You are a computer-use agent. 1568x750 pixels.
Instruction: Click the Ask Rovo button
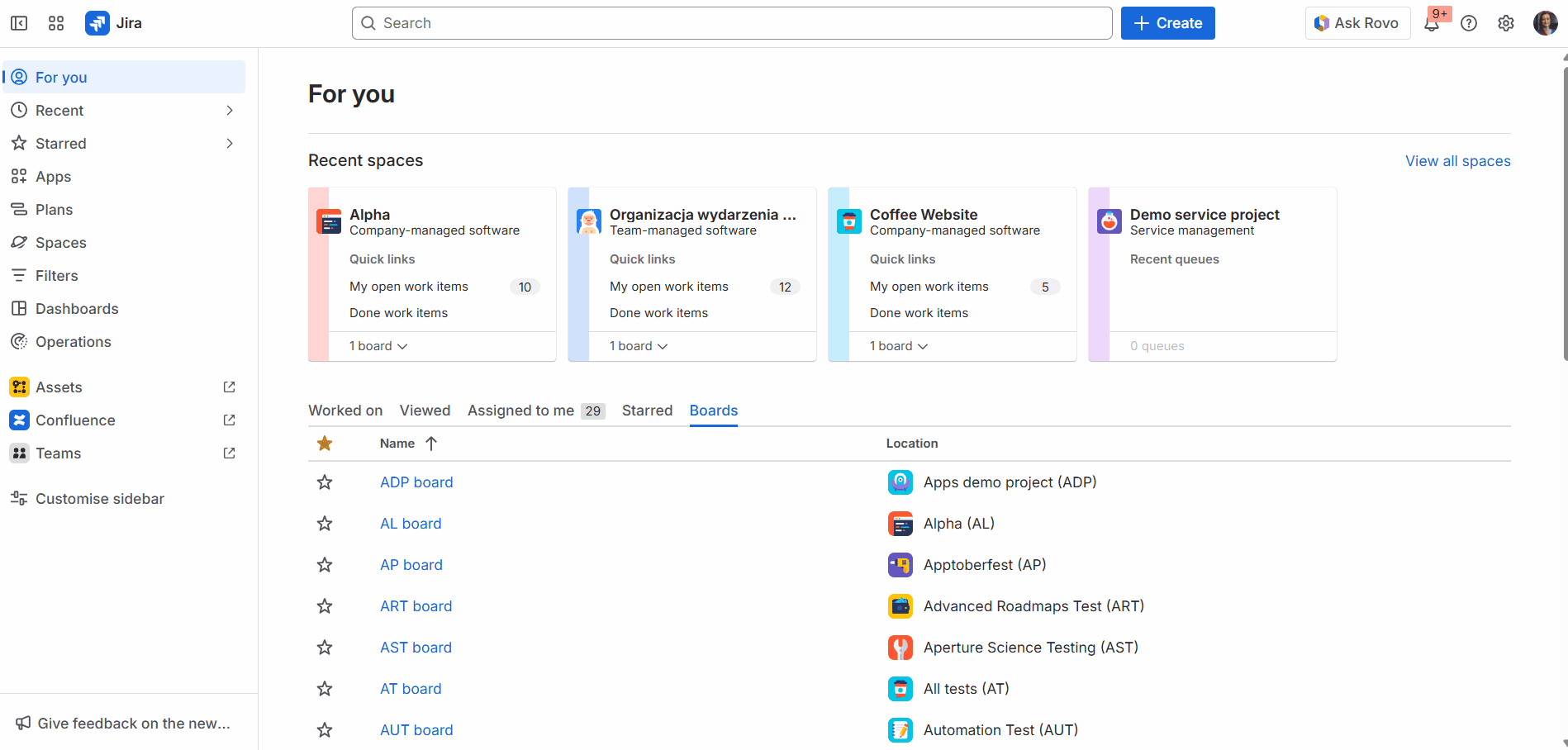pos(1357,23)
